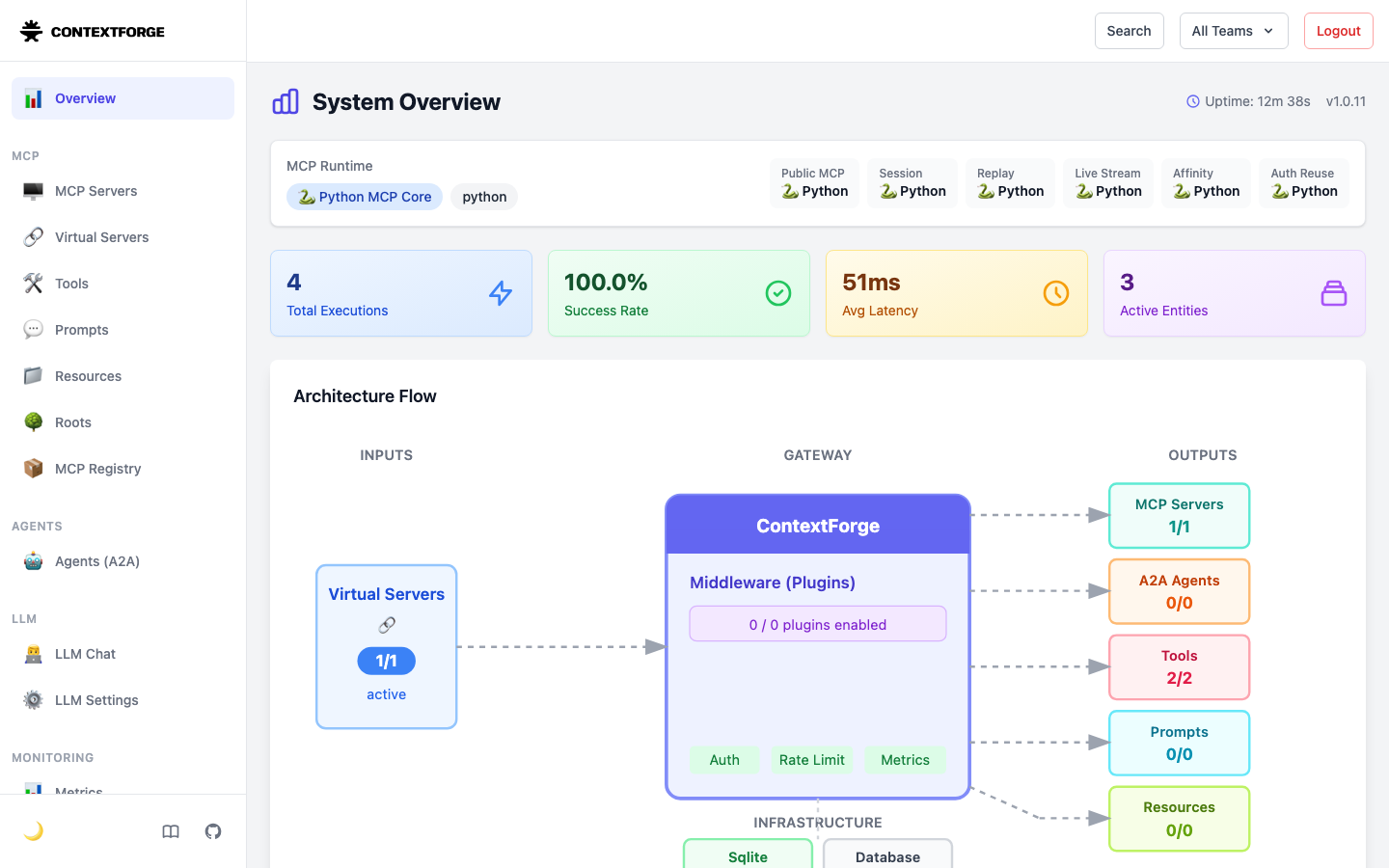This screenshot has height=868, width=1389.
Task: Click the python runtime tag
Action: click(x=484, y=197)
